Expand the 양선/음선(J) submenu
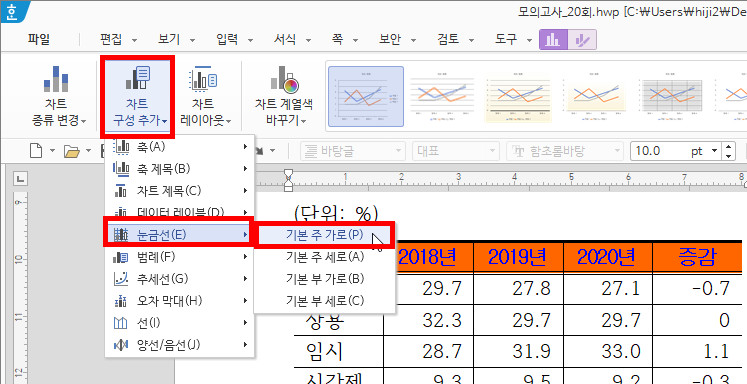Screen dimensions: 747x384 coord(180,344)
